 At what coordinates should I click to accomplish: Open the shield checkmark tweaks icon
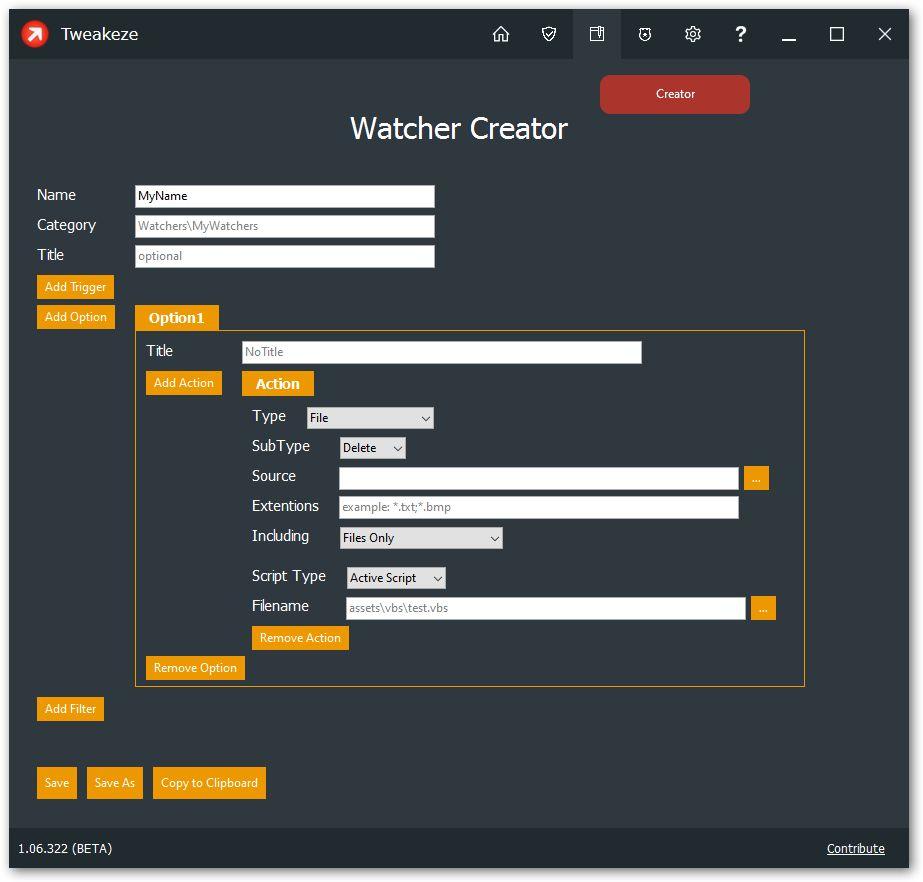click(549, 34)
